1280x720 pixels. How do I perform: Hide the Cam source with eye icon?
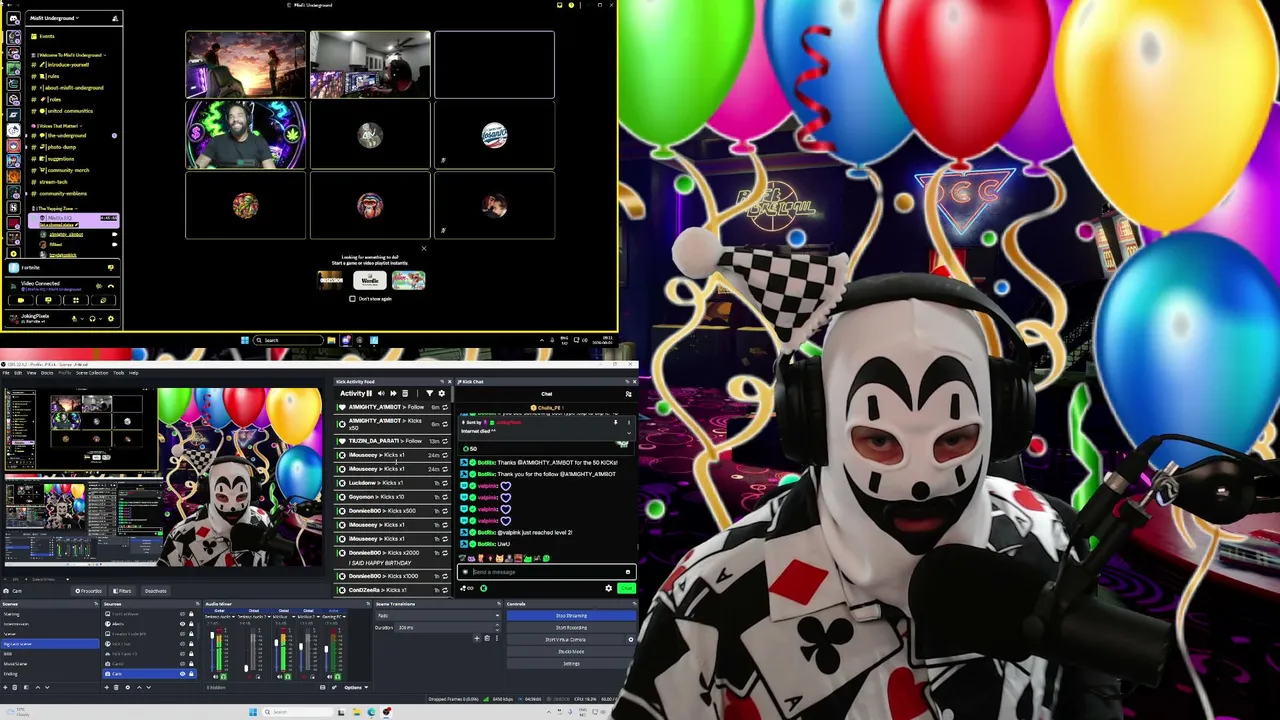coord(182,674)
